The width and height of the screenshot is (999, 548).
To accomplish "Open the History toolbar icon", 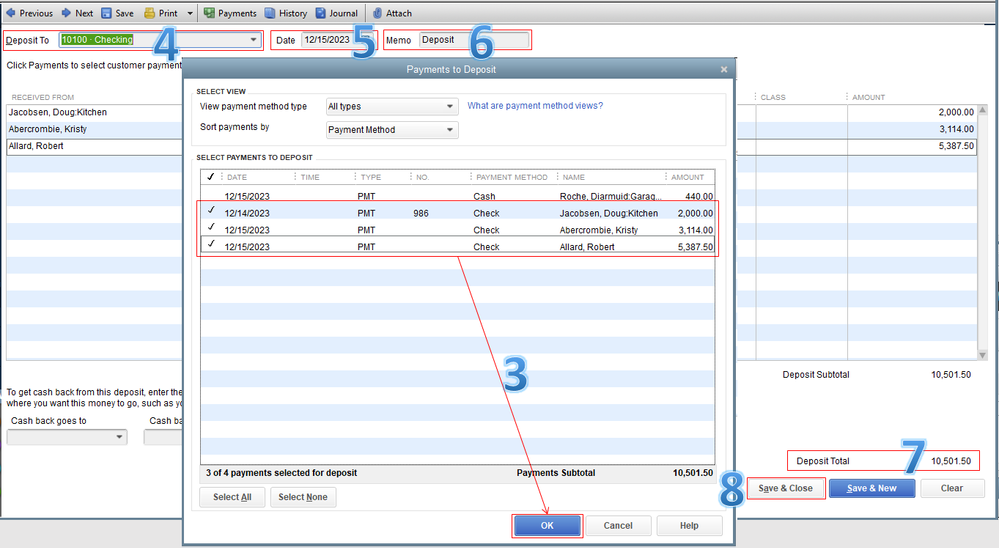I will (x=270, y=14).
